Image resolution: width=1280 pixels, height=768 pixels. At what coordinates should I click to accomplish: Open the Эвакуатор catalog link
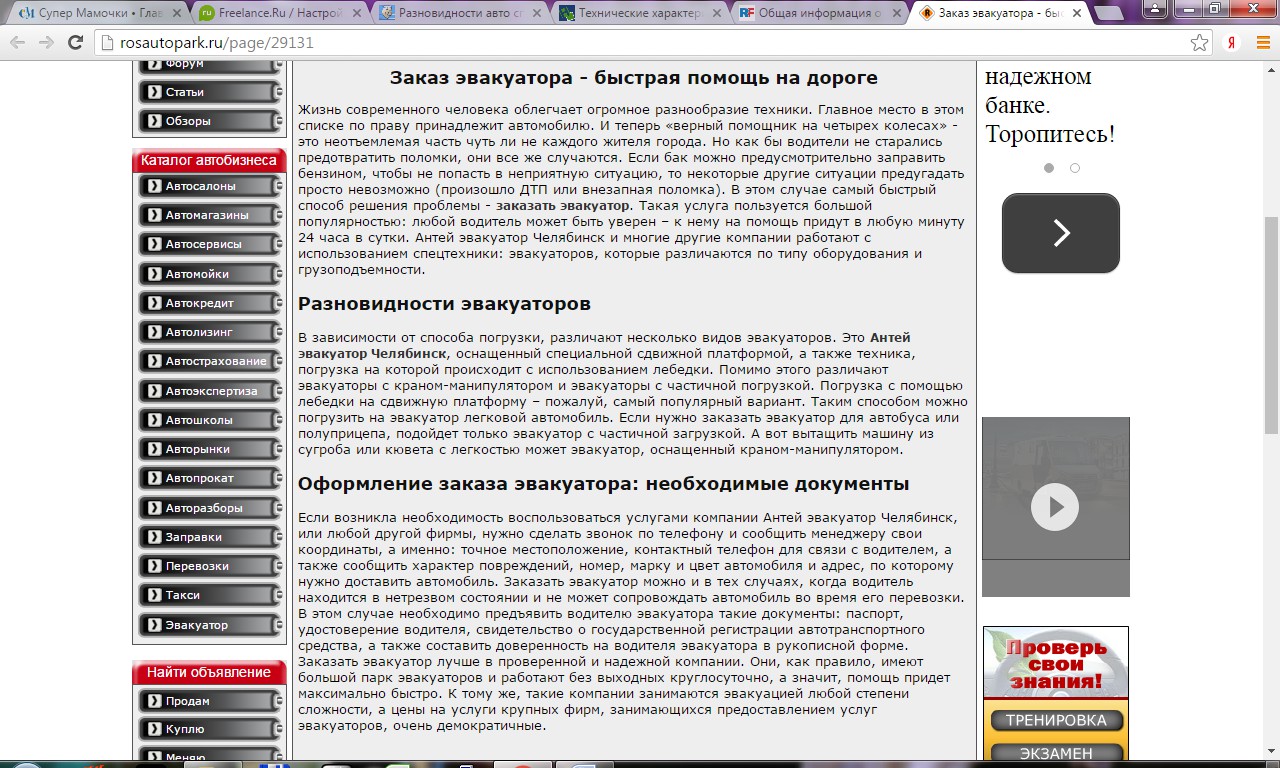pyautogui.click(x=209, y=625)
